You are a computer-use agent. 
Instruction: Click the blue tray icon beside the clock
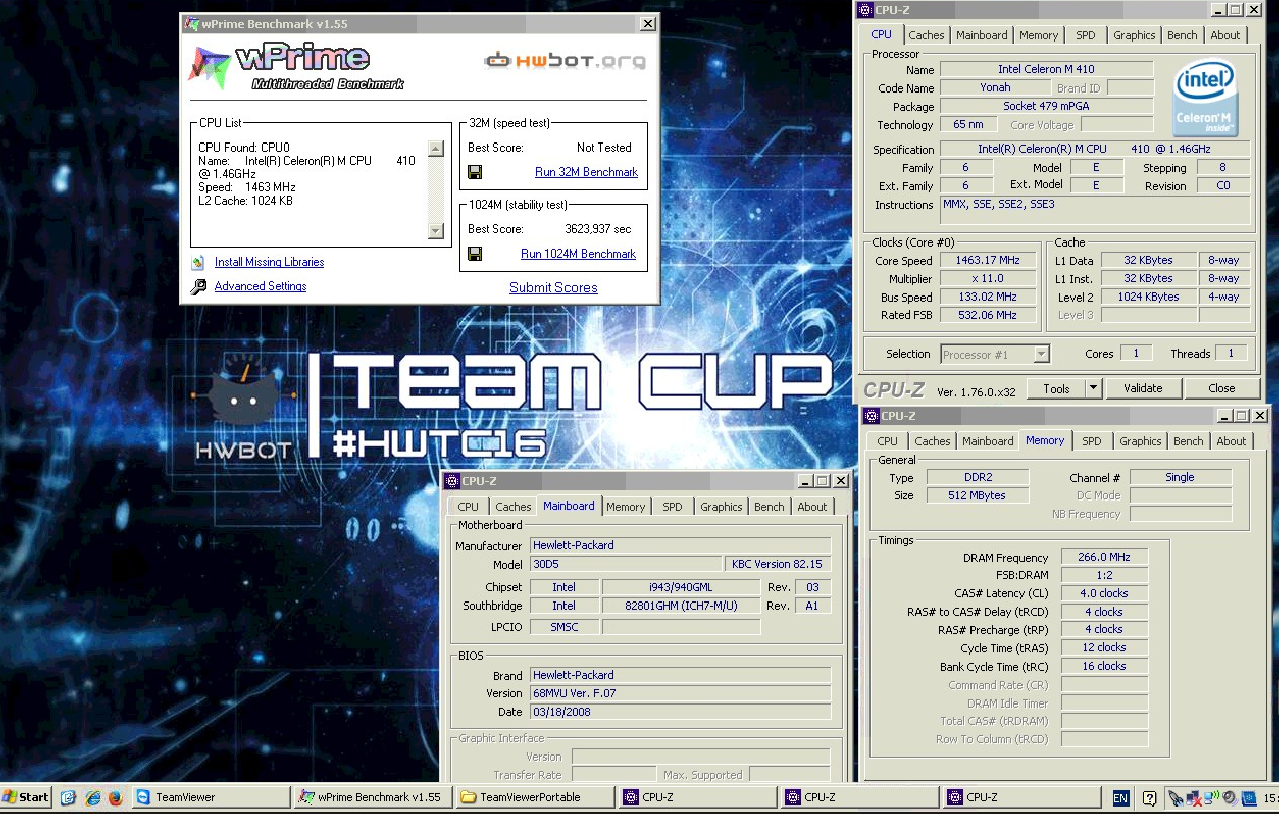(x=1249, y=798)
